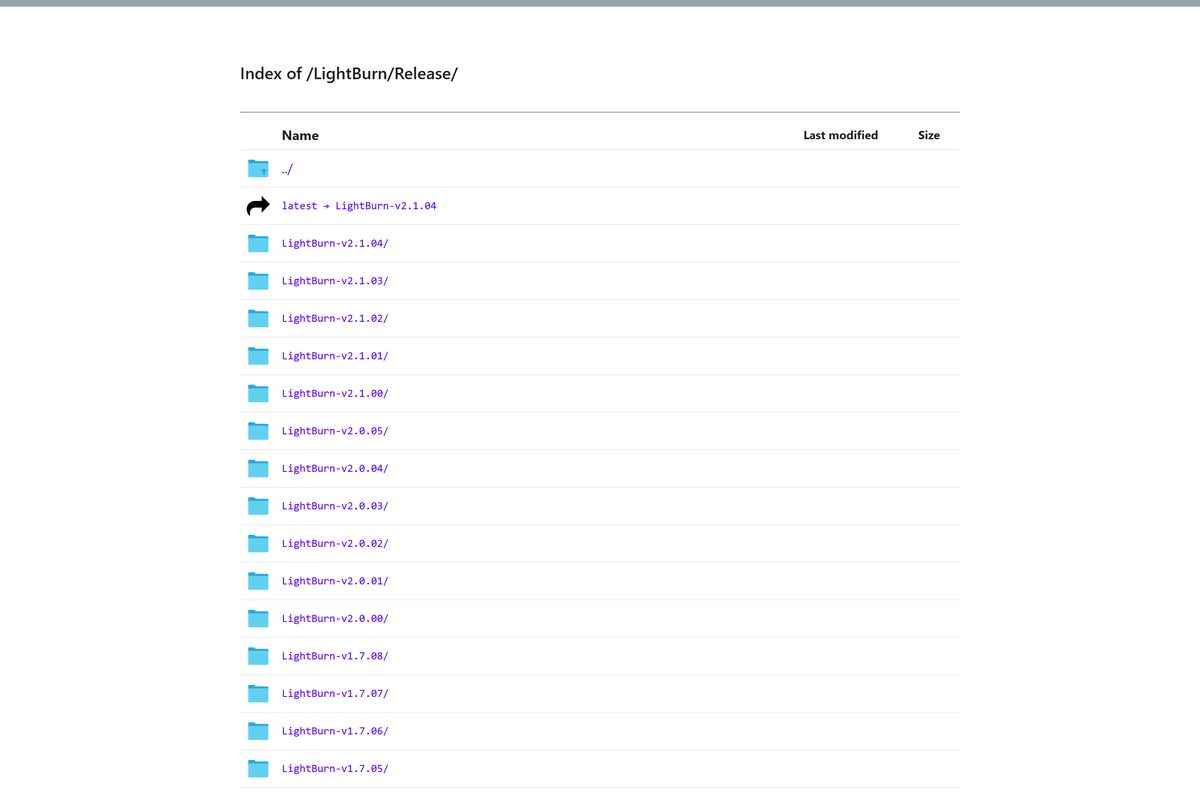Click folder icon beside LightBurn-v2.0.04/
The height and width of the screenshot is (792, 1200).
coord(258,468)
